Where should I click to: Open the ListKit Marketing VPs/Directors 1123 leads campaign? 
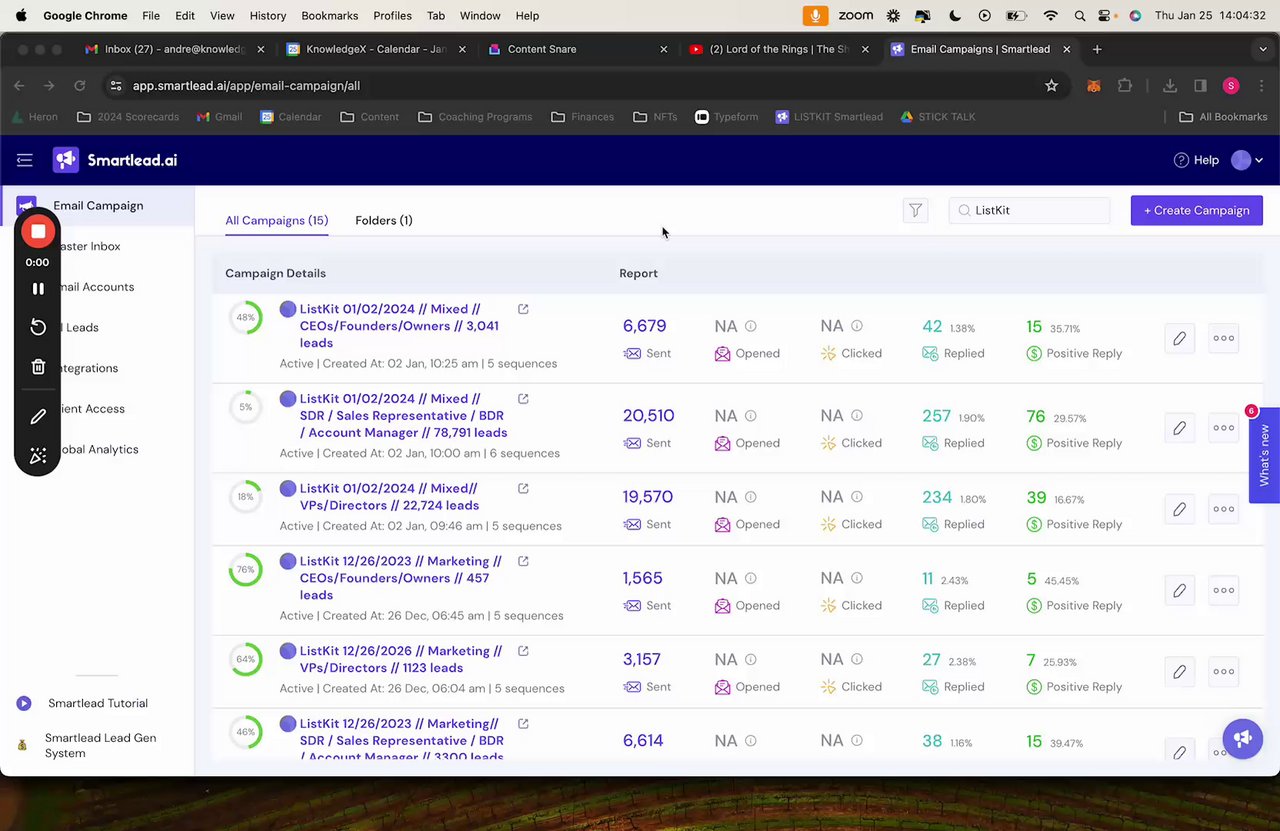click(x=400, y=659)
